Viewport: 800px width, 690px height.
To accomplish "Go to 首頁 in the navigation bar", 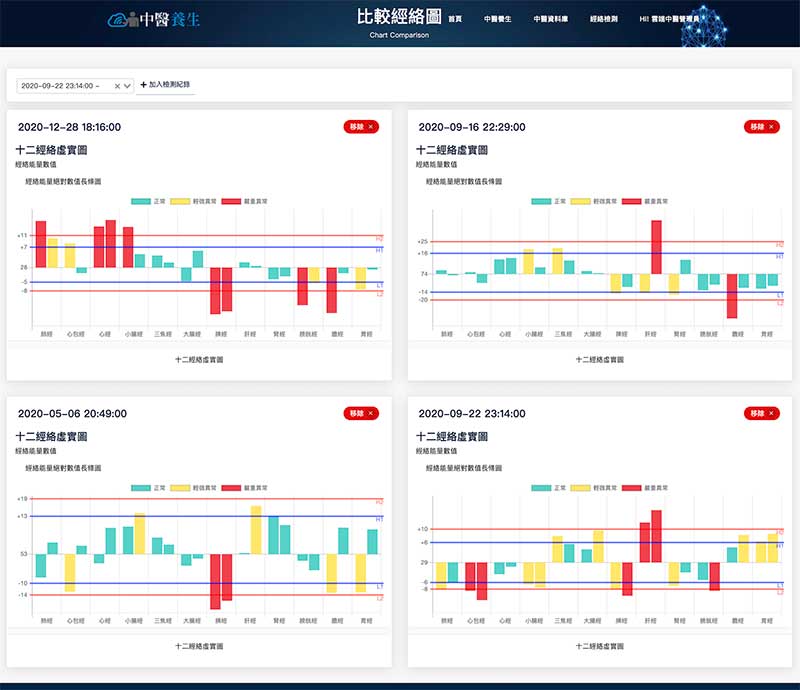I will click(455, 19).
